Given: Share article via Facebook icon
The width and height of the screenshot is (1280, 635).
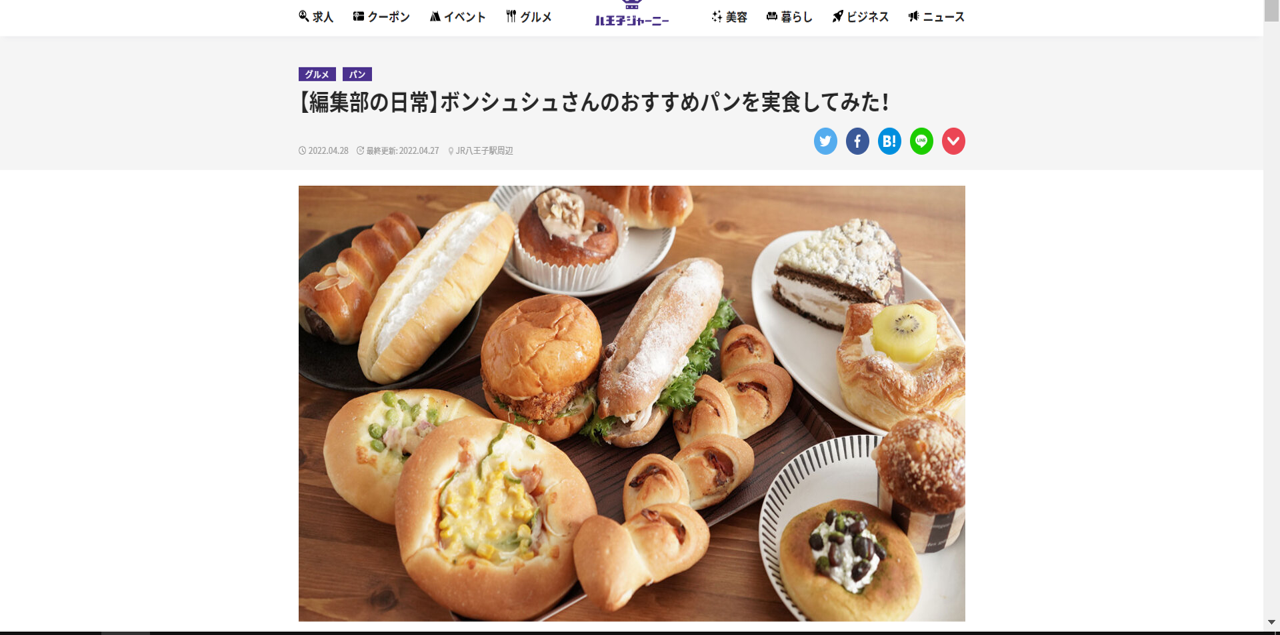Looking at the screenshot, I should [x=857, y=141].
